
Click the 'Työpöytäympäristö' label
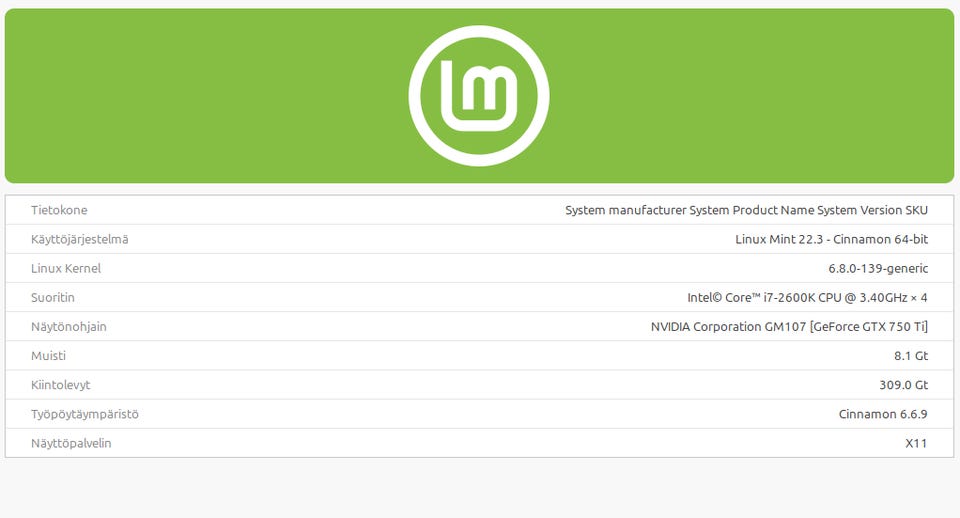tap(84, 414)
